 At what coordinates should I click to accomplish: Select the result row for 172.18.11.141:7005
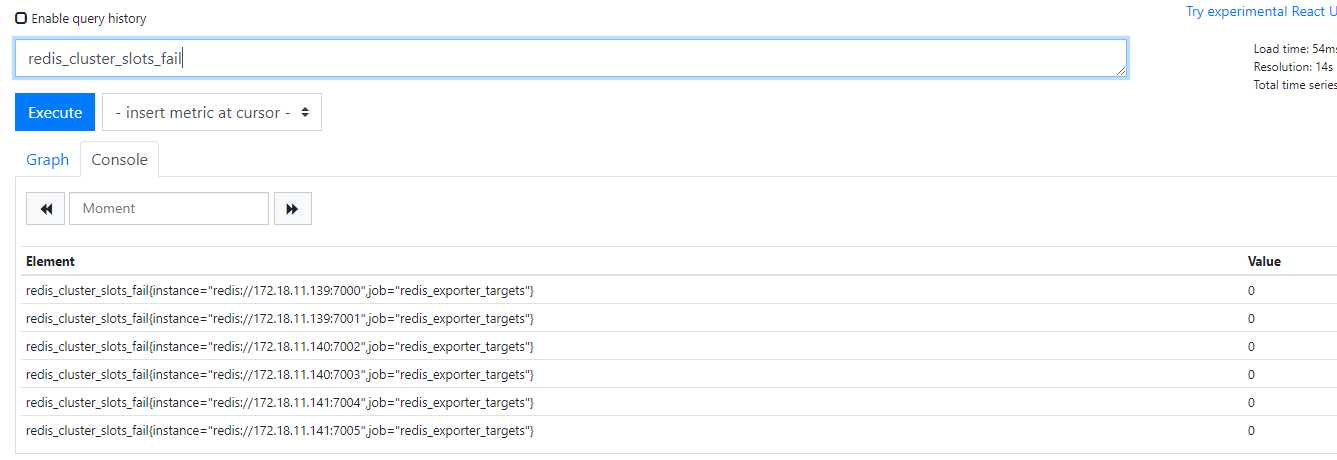point(676,430)
